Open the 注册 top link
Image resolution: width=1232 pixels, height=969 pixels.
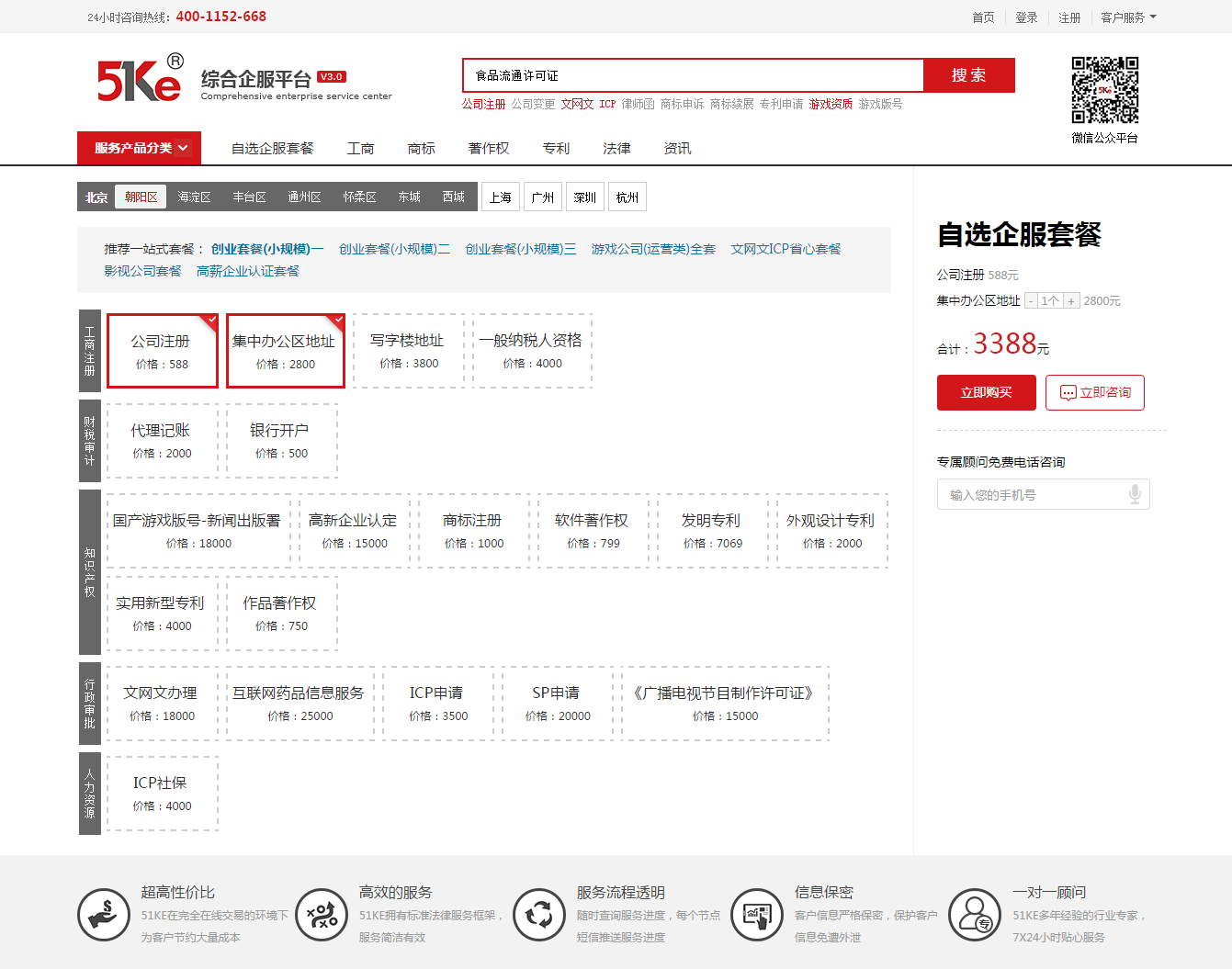pos(1069,17)
